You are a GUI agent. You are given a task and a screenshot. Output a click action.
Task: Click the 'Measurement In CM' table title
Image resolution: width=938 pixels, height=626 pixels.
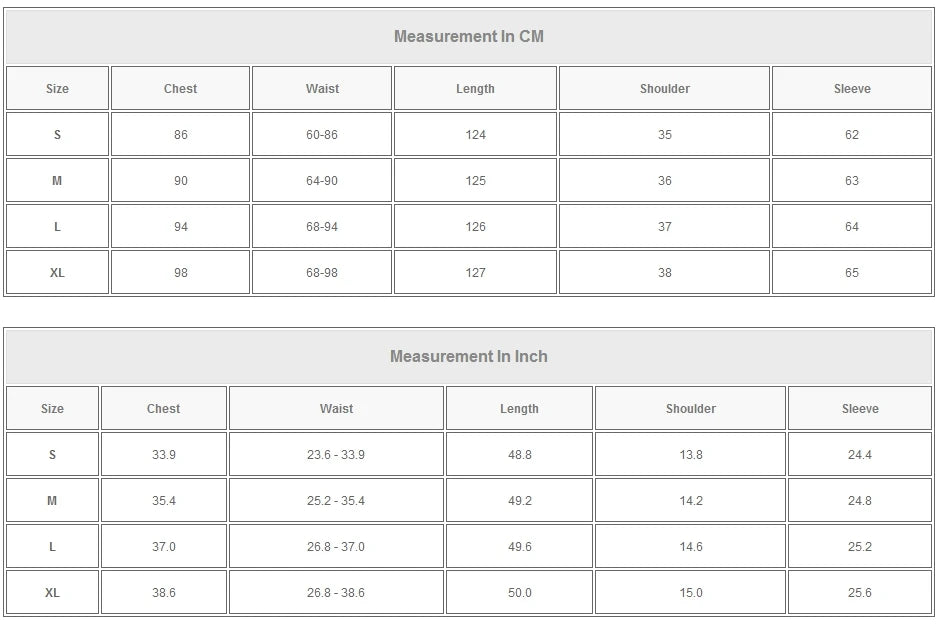coord(468,37)
